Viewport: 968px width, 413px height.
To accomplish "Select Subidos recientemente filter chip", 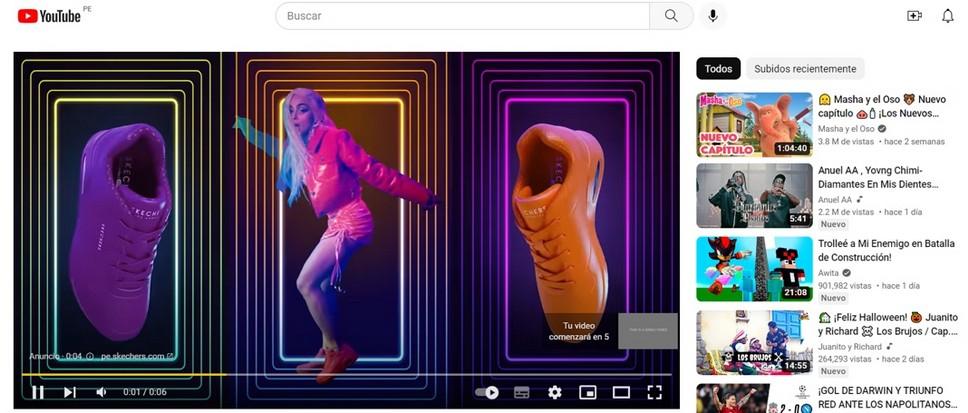I will [x=805, y=69].
